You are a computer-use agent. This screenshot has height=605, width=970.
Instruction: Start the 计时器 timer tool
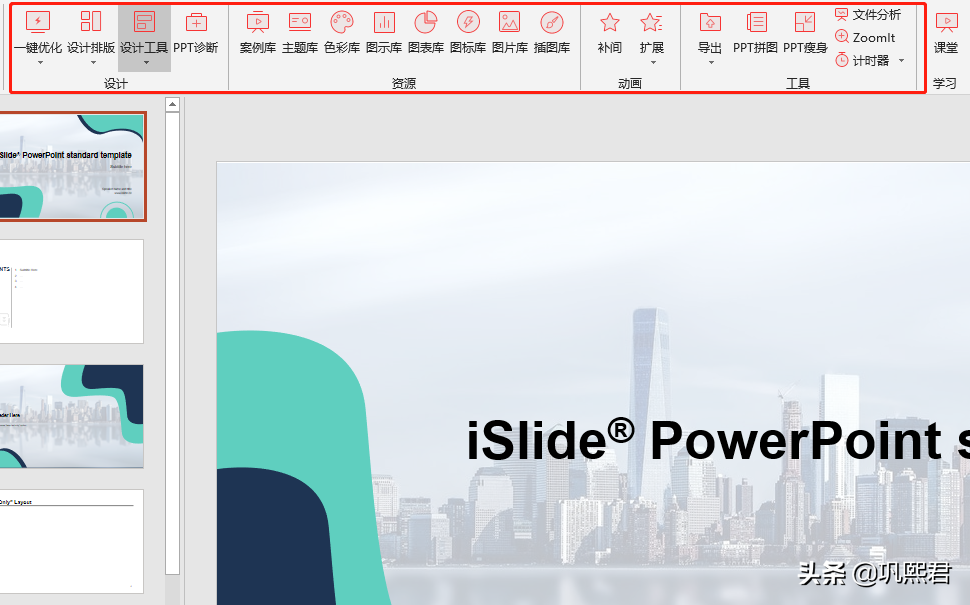coord(862,60)
